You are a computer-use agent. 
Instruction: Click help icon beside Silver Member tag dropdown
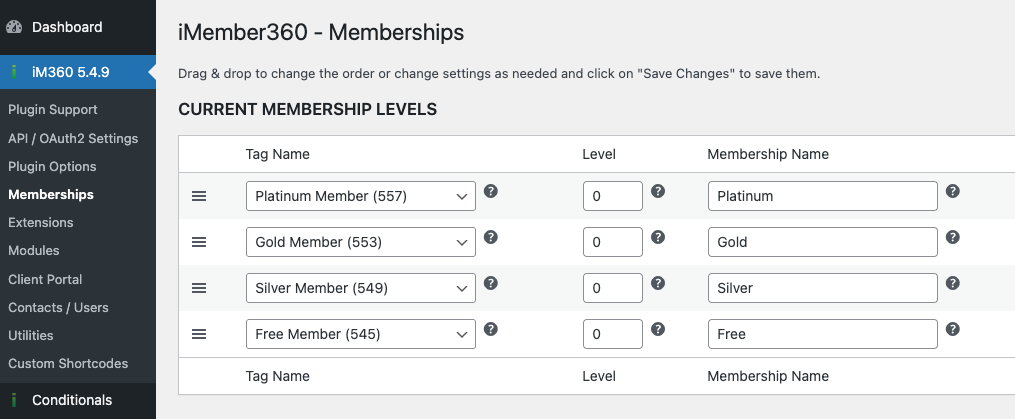coord(491,283)
